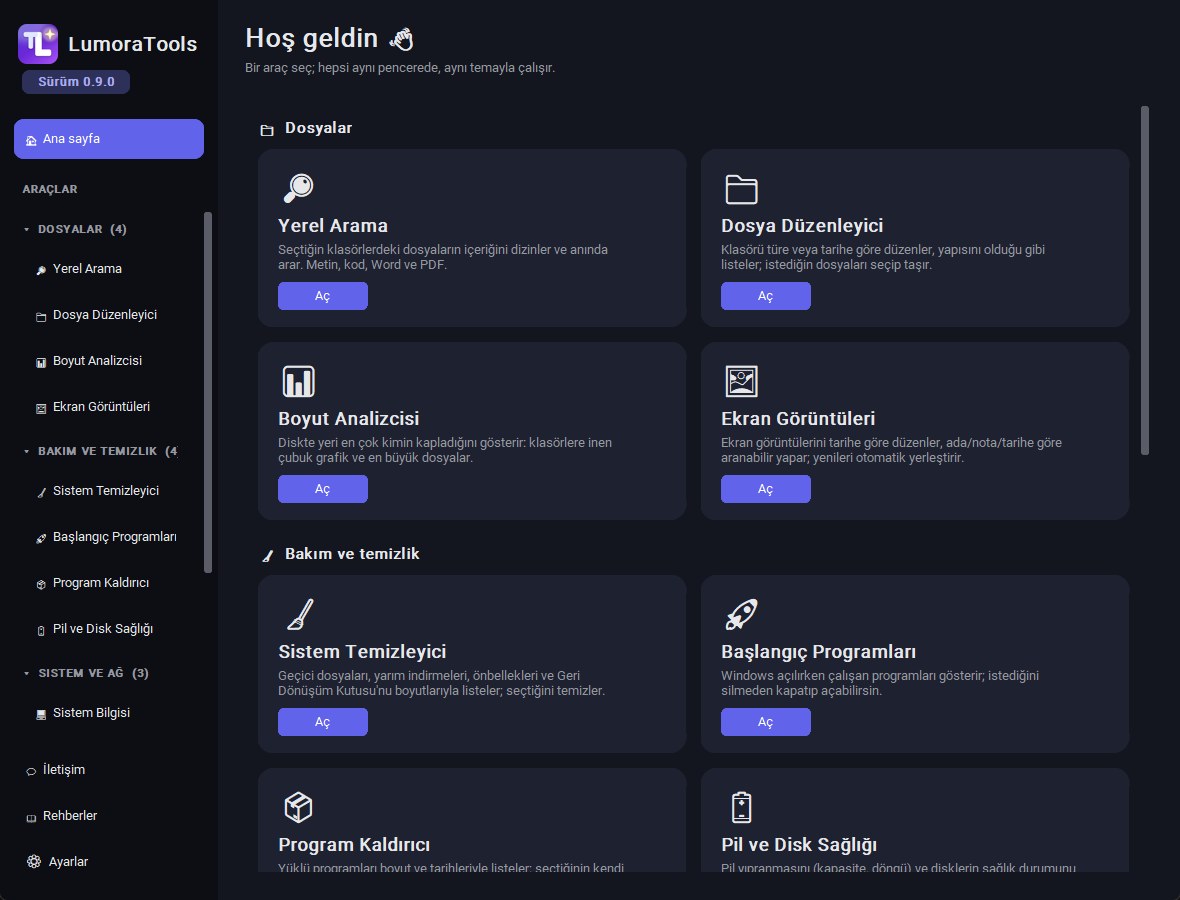The width and height of the screenshot is (1180, 900).
Task: Click the bar chart icon on Boyut Analizcisi card
Action: click(298, 382)
